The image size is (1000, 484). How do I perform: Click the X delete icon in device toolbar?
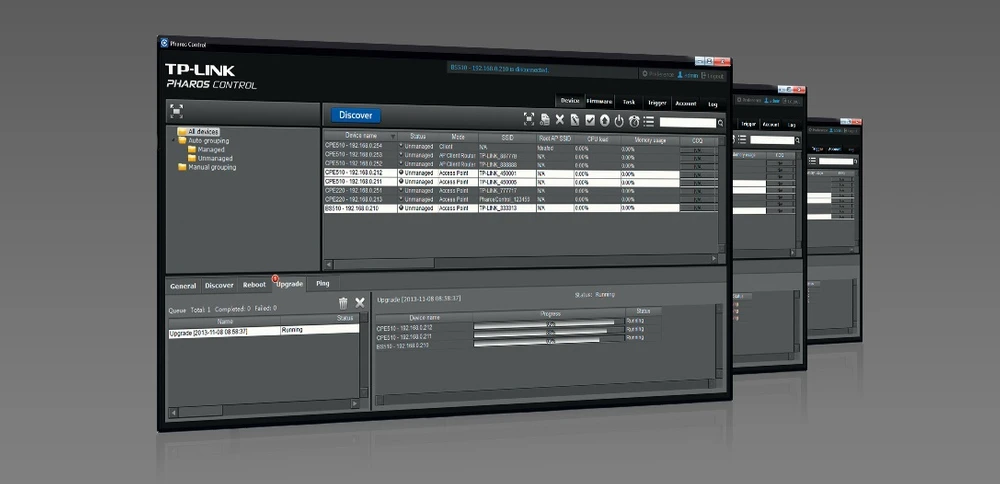coord(560,120)
